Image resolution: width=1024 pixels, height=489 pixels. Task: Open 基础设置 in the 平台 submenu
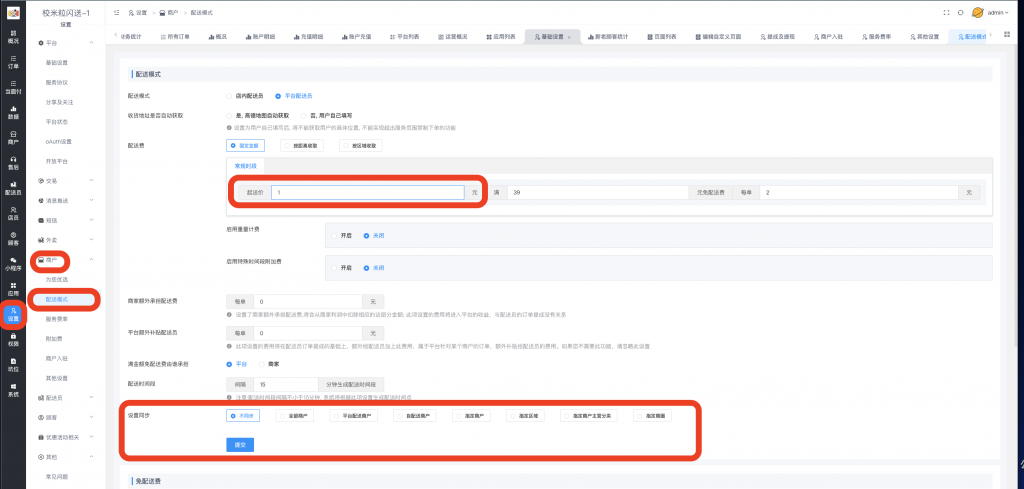coord(57,63)
